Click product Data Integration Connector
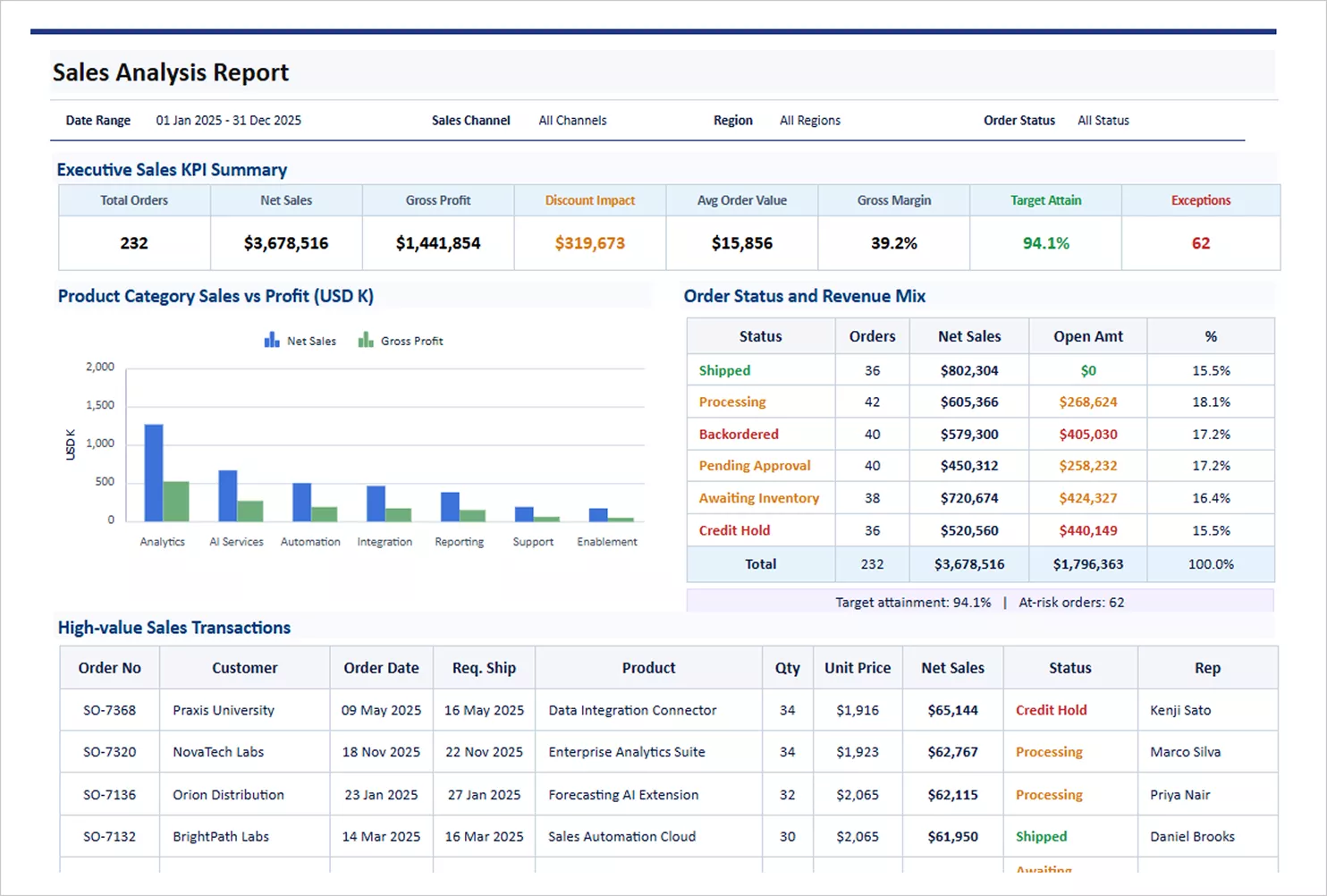 click(632, 710)
